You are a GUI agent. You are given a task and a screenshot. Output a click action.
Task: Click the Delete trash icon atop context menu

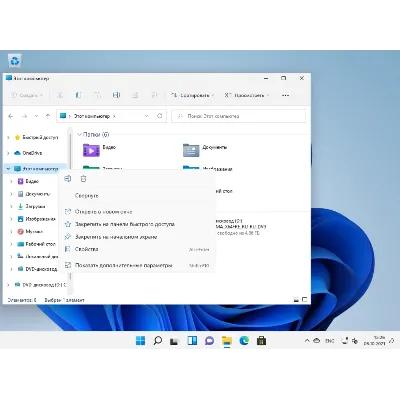[83, 179]
